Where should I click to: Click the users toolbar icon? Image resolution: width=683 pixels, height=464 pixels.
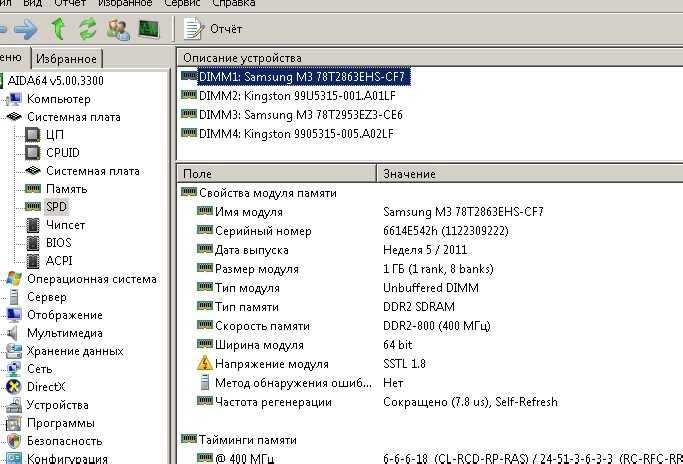tap(118, 30)
